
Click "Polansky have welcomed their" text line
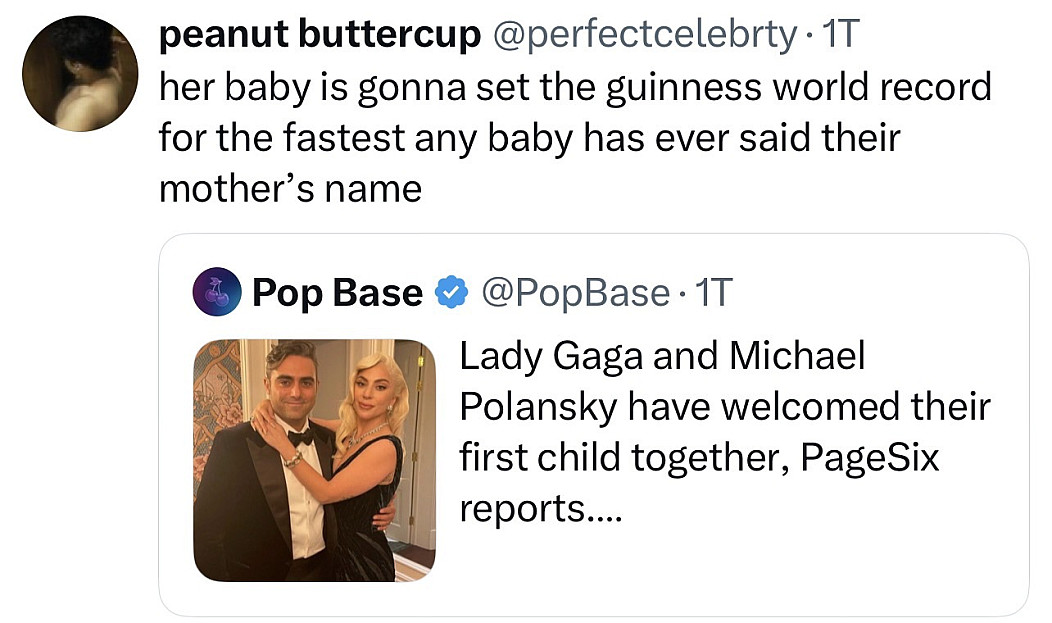(725, 406)
